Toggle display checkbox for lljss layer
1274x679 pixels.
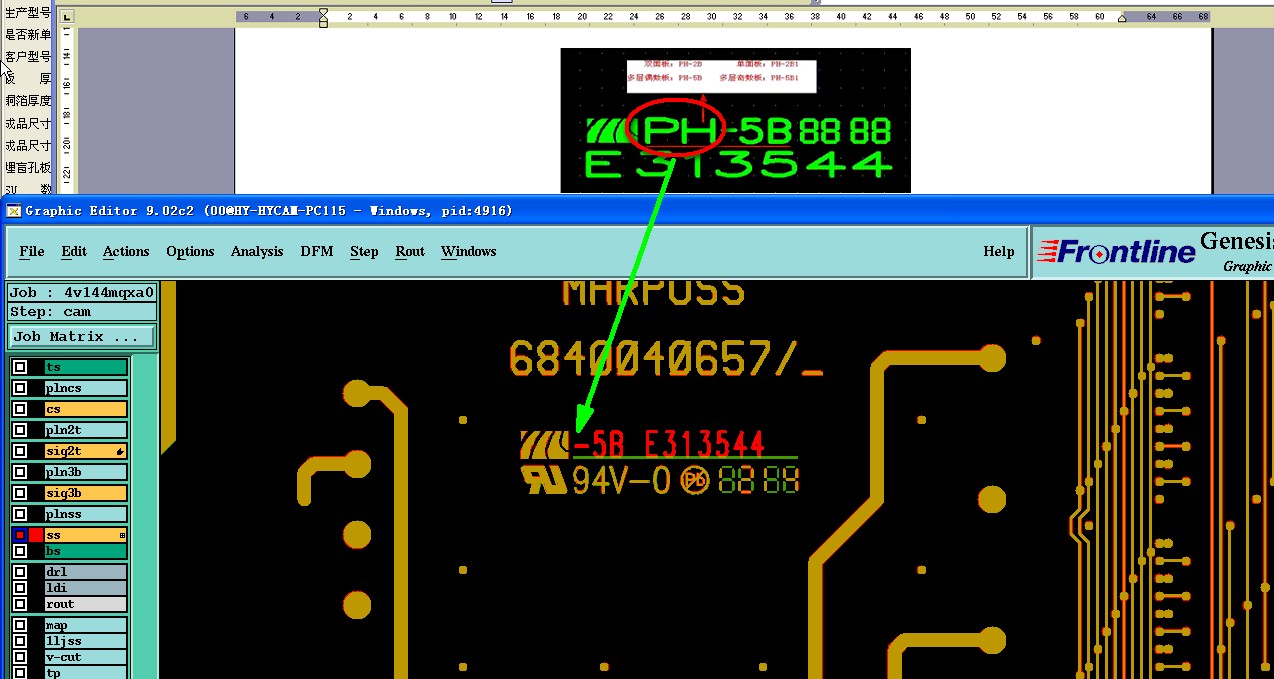pos(20,641)
